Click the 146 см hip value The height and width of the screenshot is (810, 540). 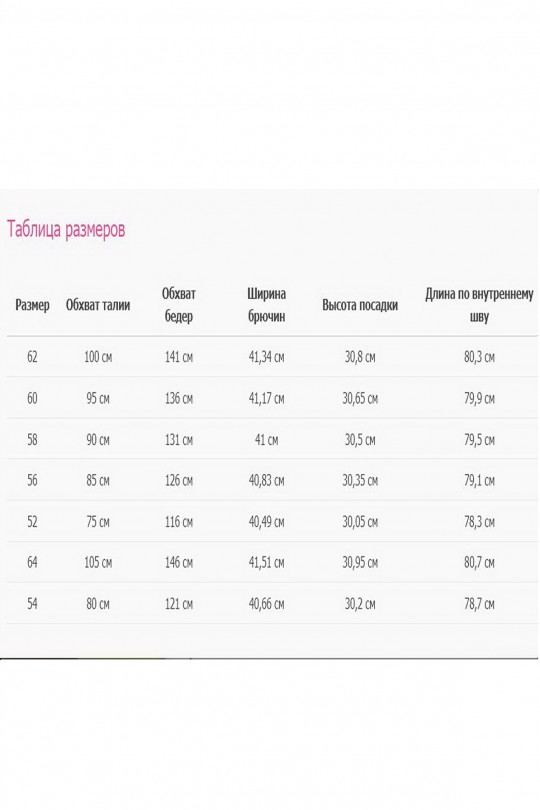pos(179,562)
